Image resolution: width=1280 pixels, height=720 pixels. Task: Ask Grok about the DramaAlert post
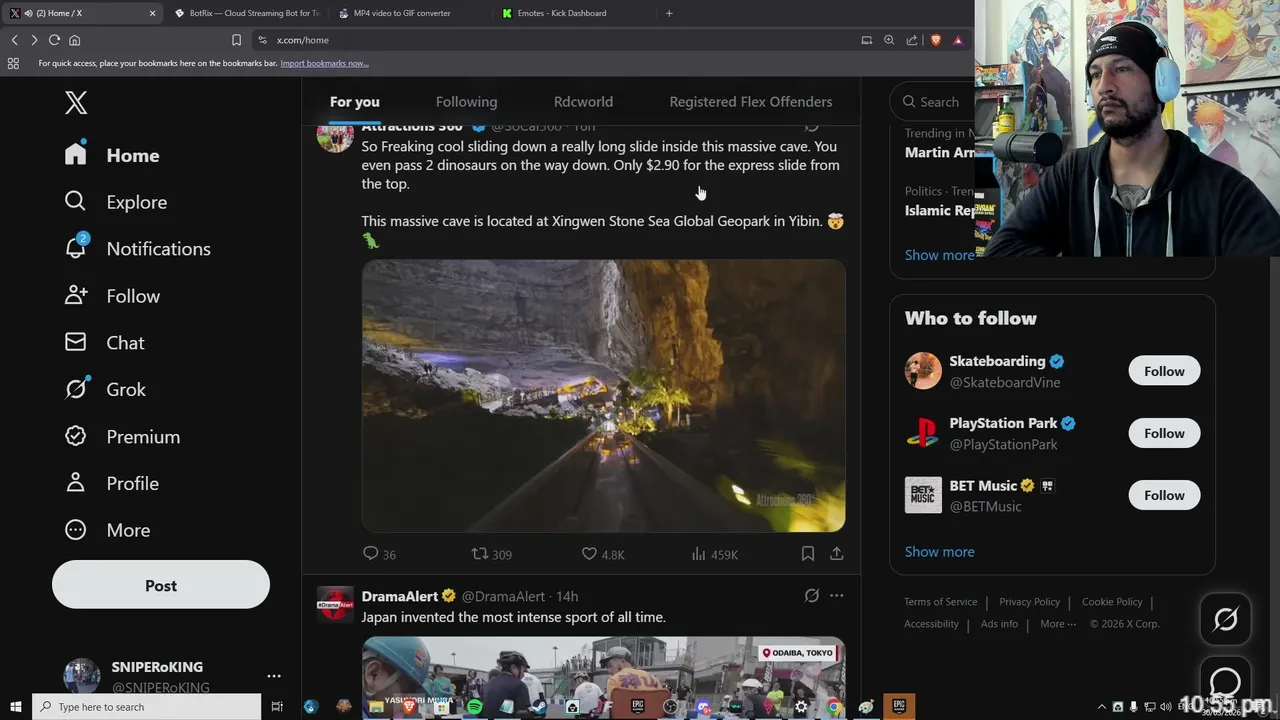tap(812, 596)
